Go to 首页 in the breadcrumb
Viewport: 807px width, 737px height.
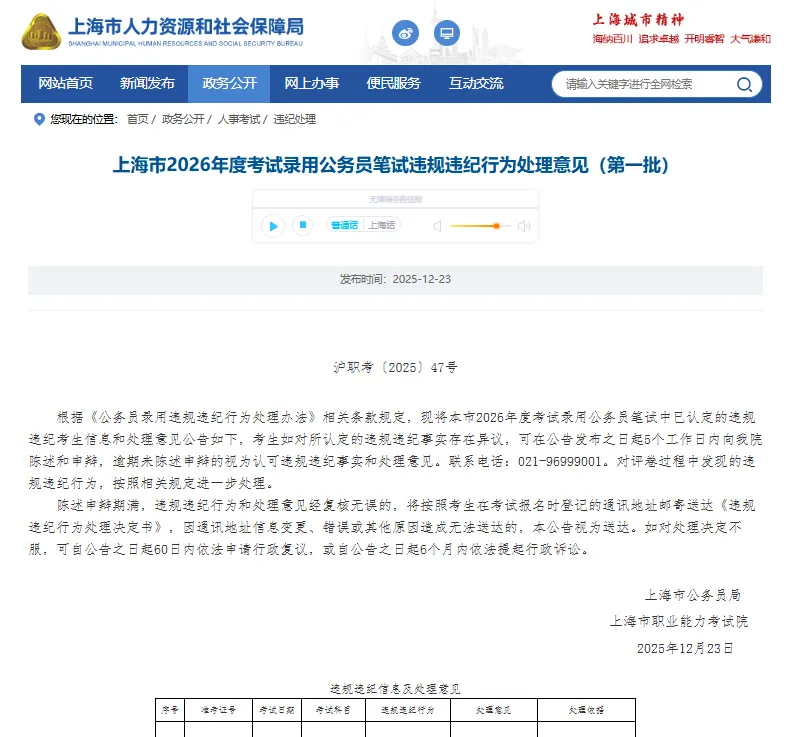click(137, 119)
